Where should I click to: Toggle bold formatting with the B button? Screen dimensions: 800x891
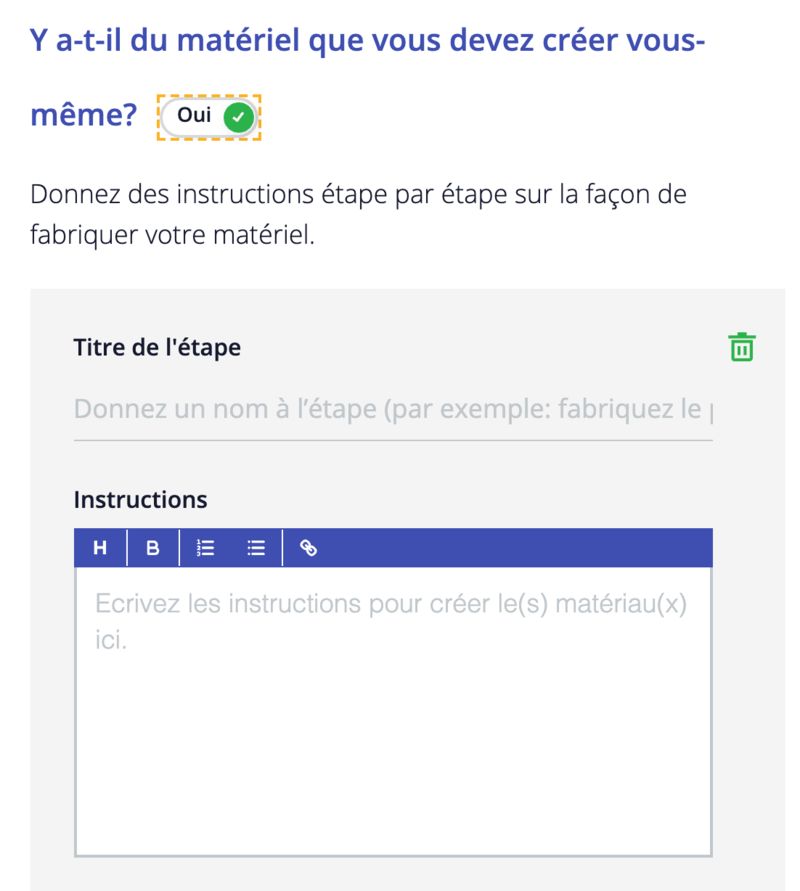(153, 548)
